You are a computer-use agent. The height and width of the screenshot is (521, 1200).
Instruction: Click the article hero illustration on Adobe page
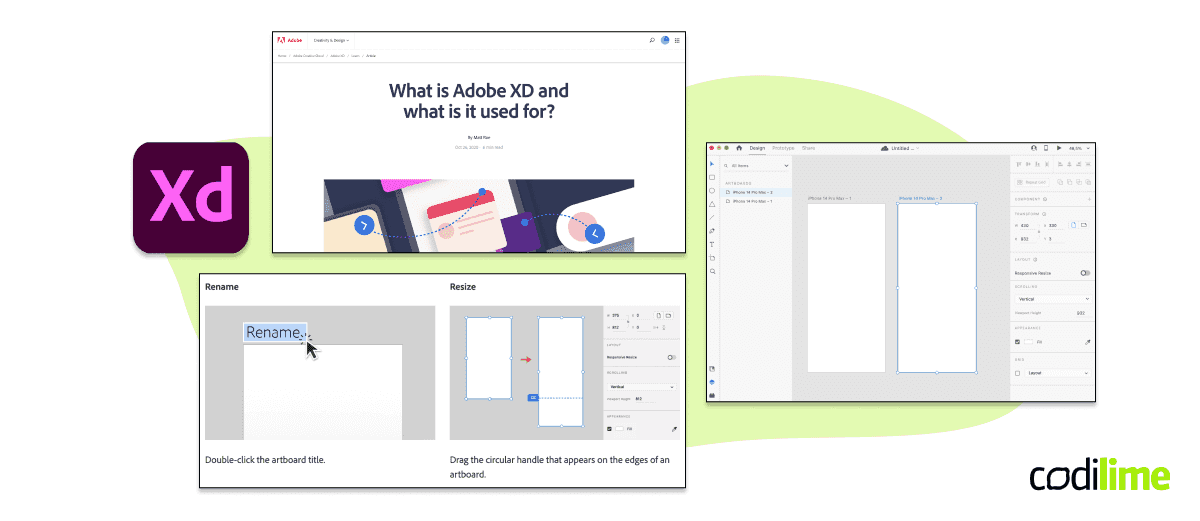(x=479, y=215)
